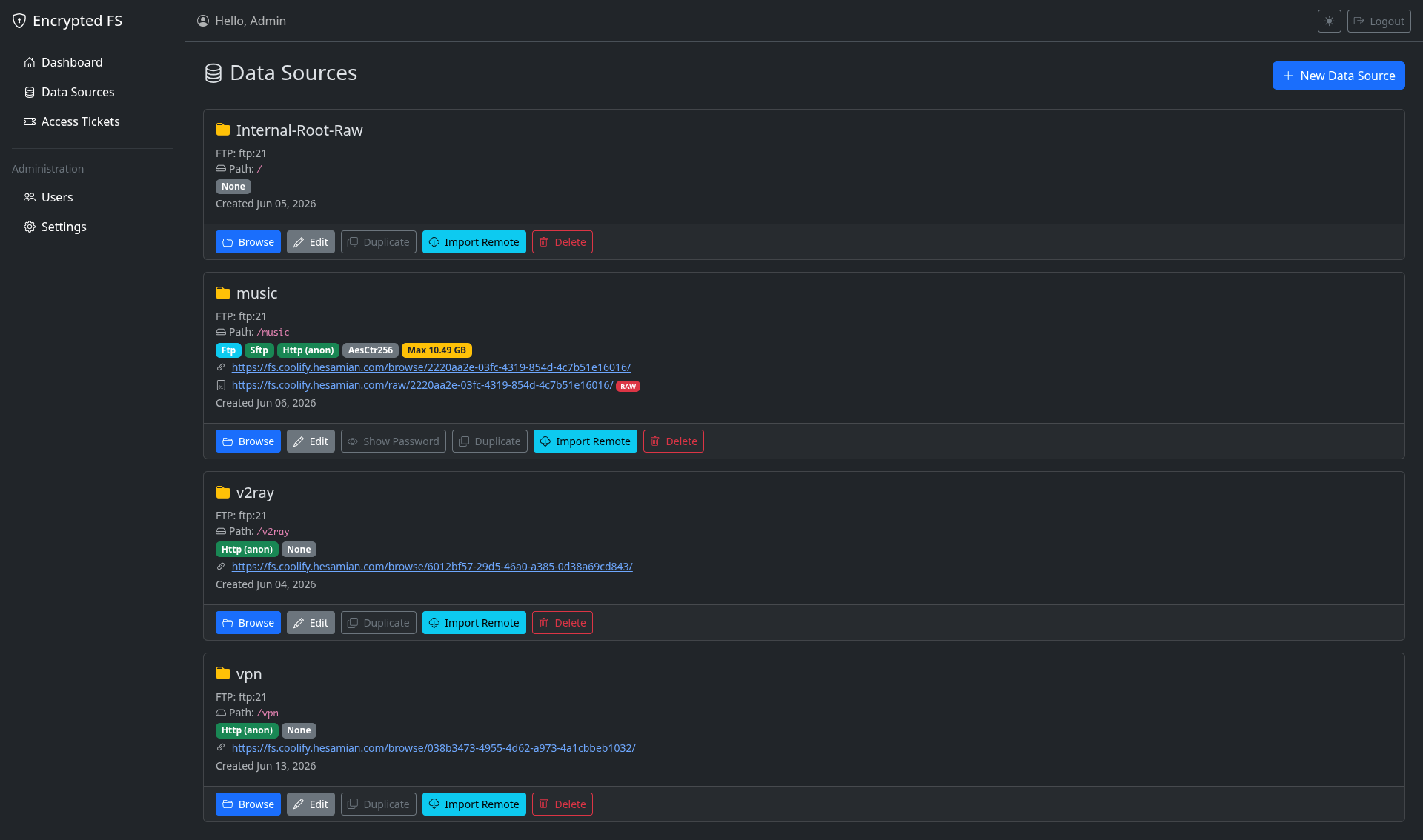Open the music browse URL link
The image size is (1423, 840).
(x=431, y=367)
